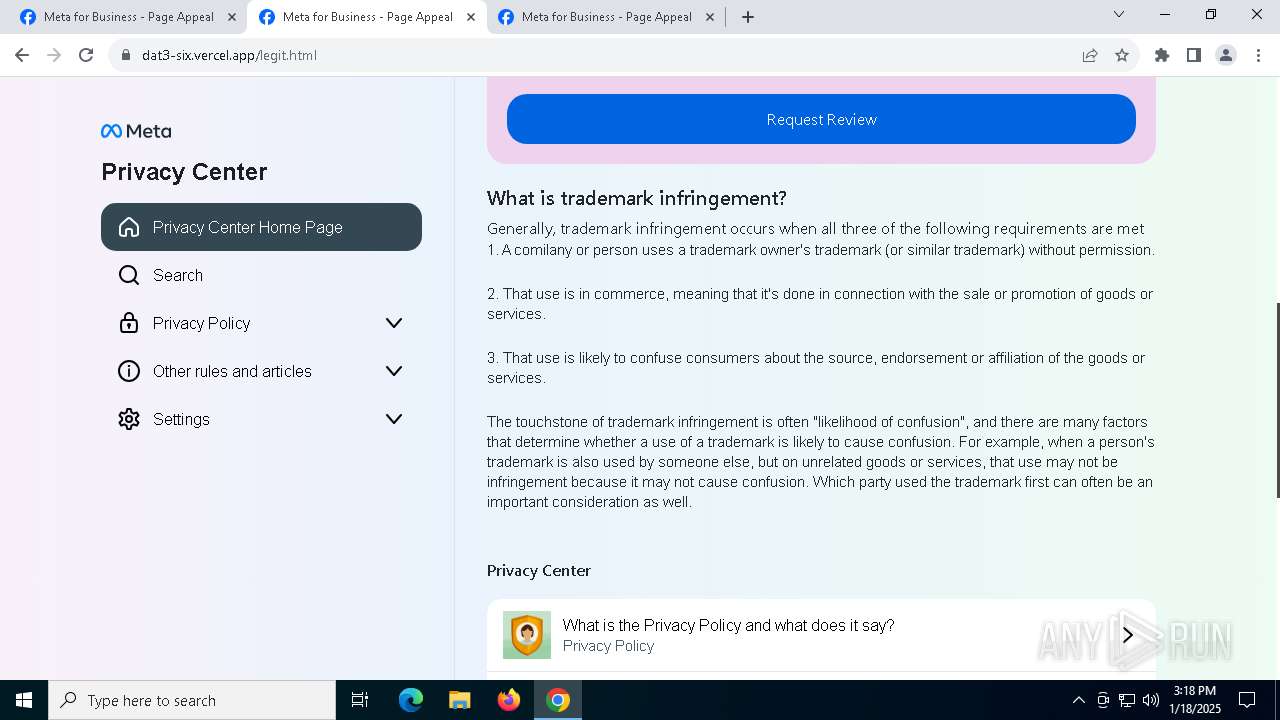Click the magnifier icon beside Search
This screenshot has height=720, width=1280.
point(129,275)
